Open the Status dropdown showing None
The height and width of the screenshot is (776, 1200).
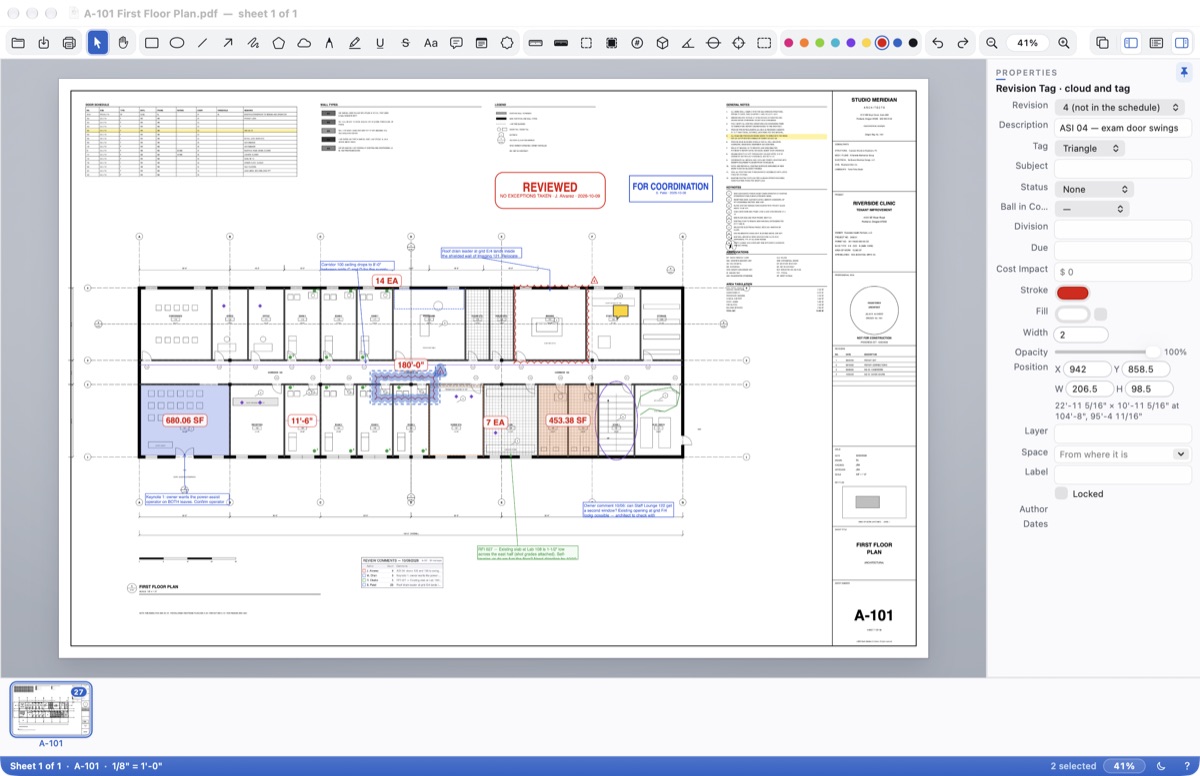[1094, 189]
